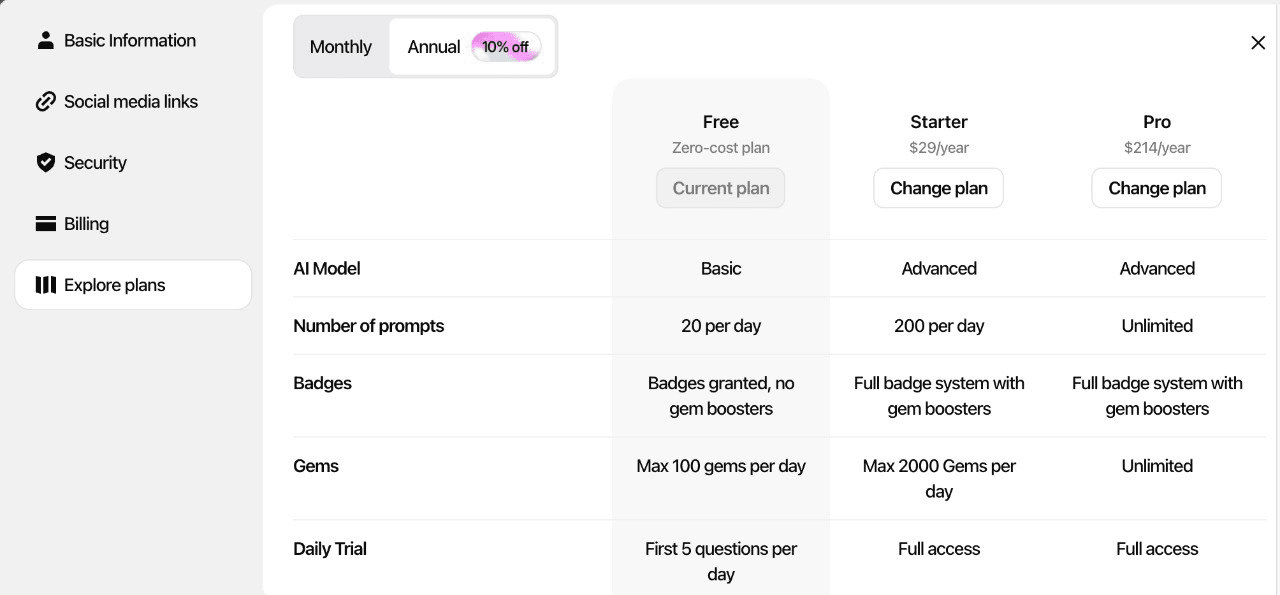Click the Pro plan heading
1280x595 pixels.
(1156, 122)
